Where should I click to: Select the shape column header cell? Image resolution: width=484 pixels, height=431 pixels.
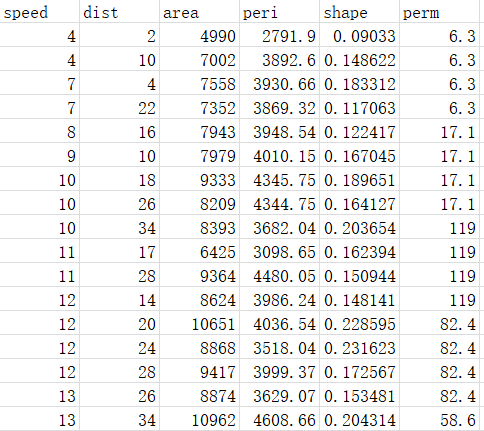[359, 12]
